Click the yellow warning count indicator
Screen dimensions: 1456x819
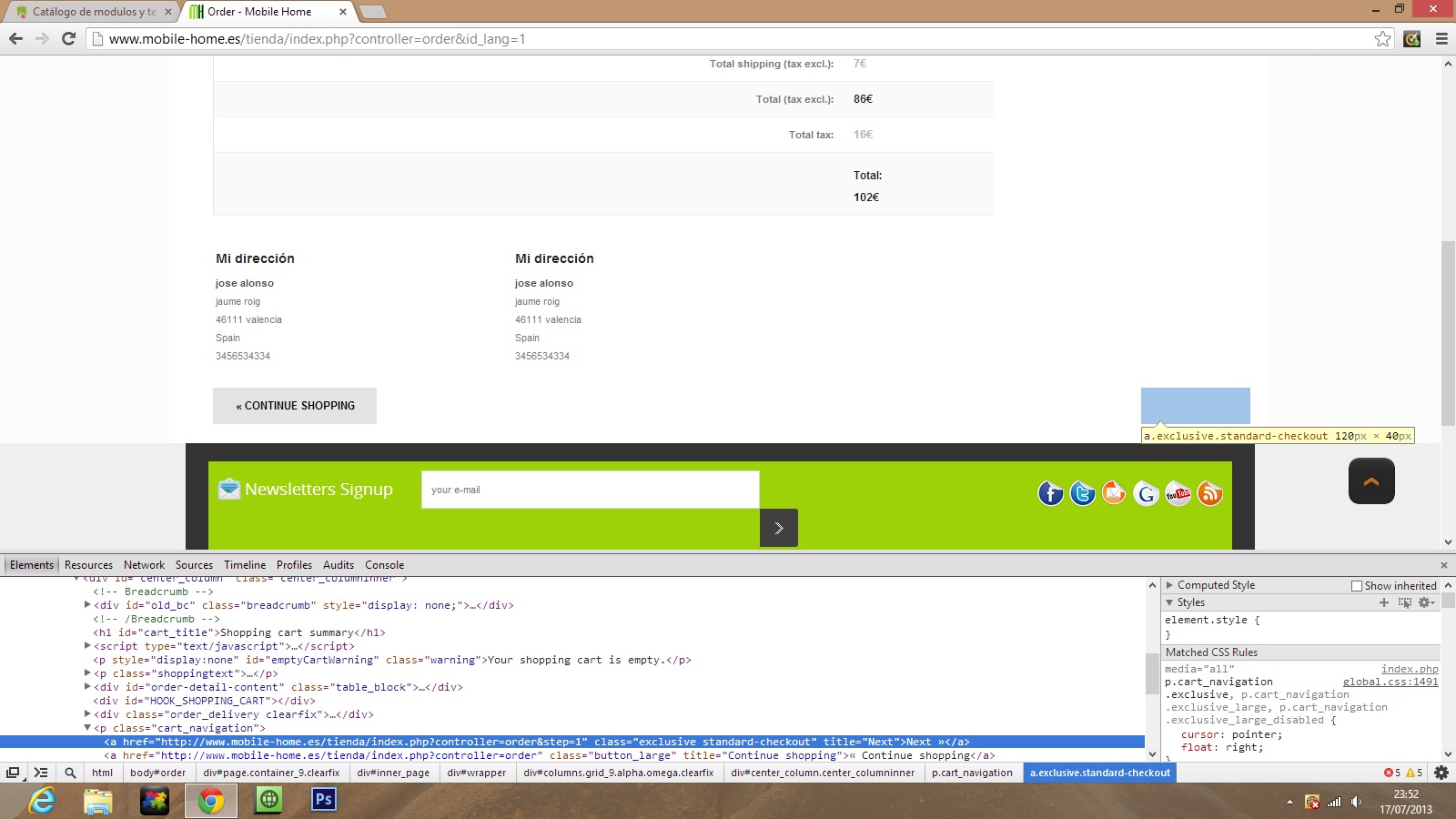1414,773
